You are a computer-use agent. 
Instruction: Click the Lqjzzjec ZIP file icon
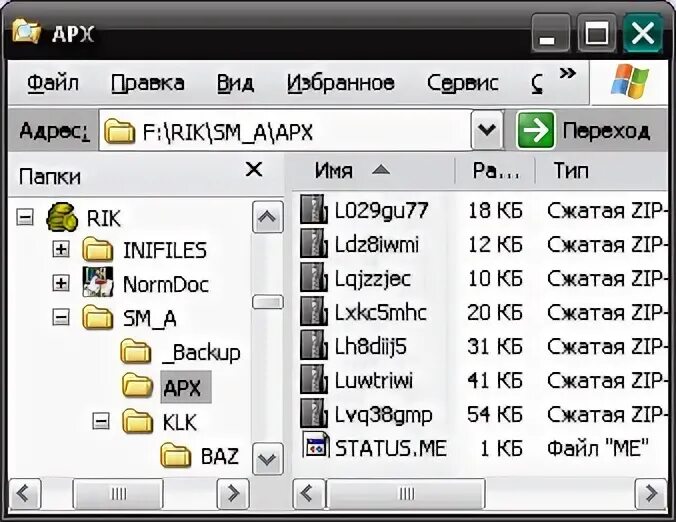tap(314, 278)
